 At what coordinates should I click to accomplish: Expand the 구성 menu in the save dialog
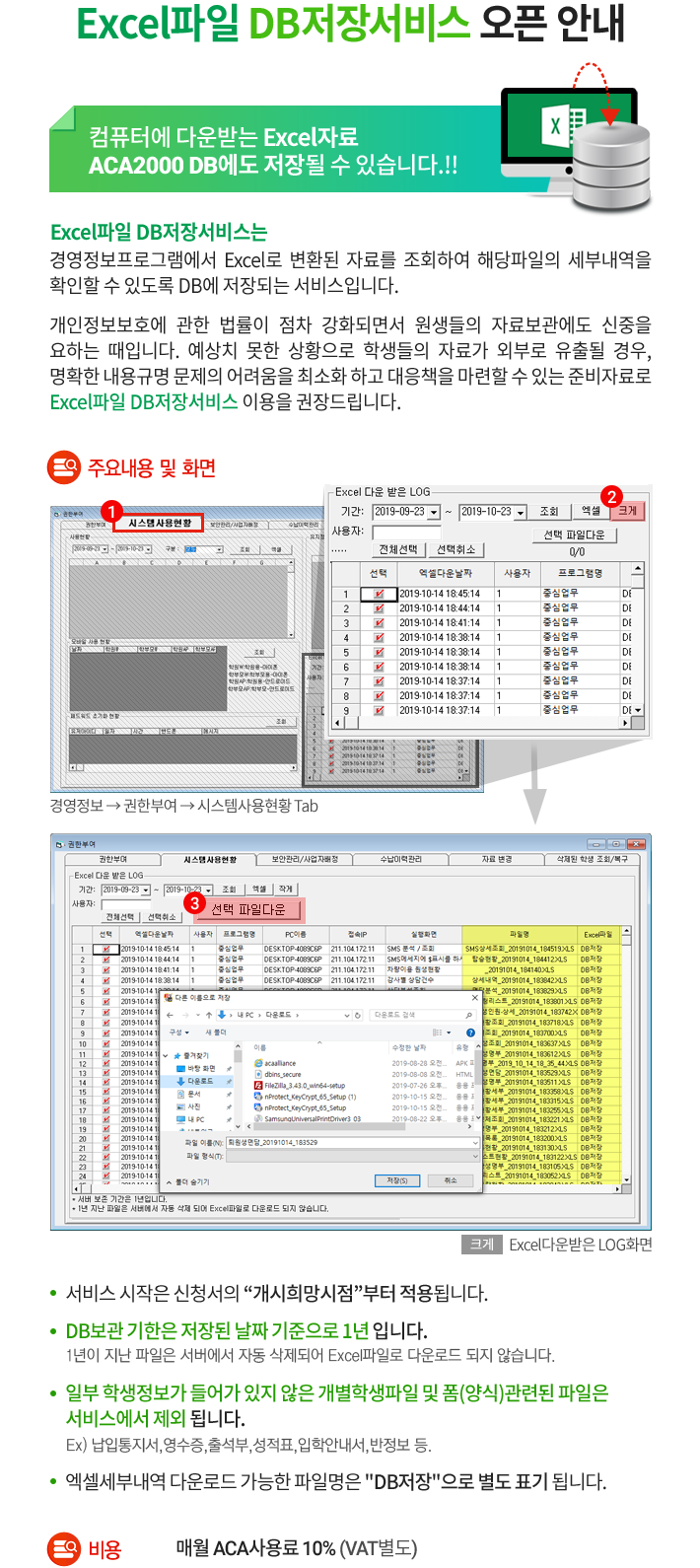click(179, 1033)
